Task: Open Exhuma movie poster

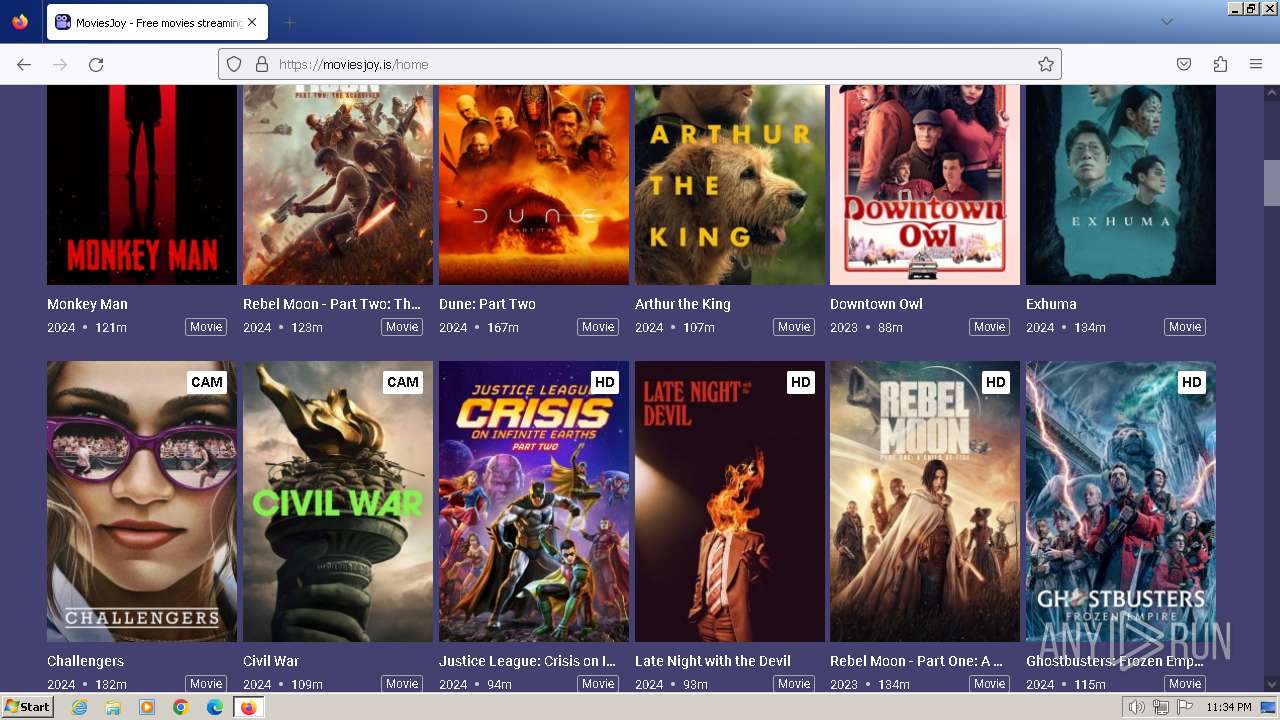Action: tap(1121, 185)
